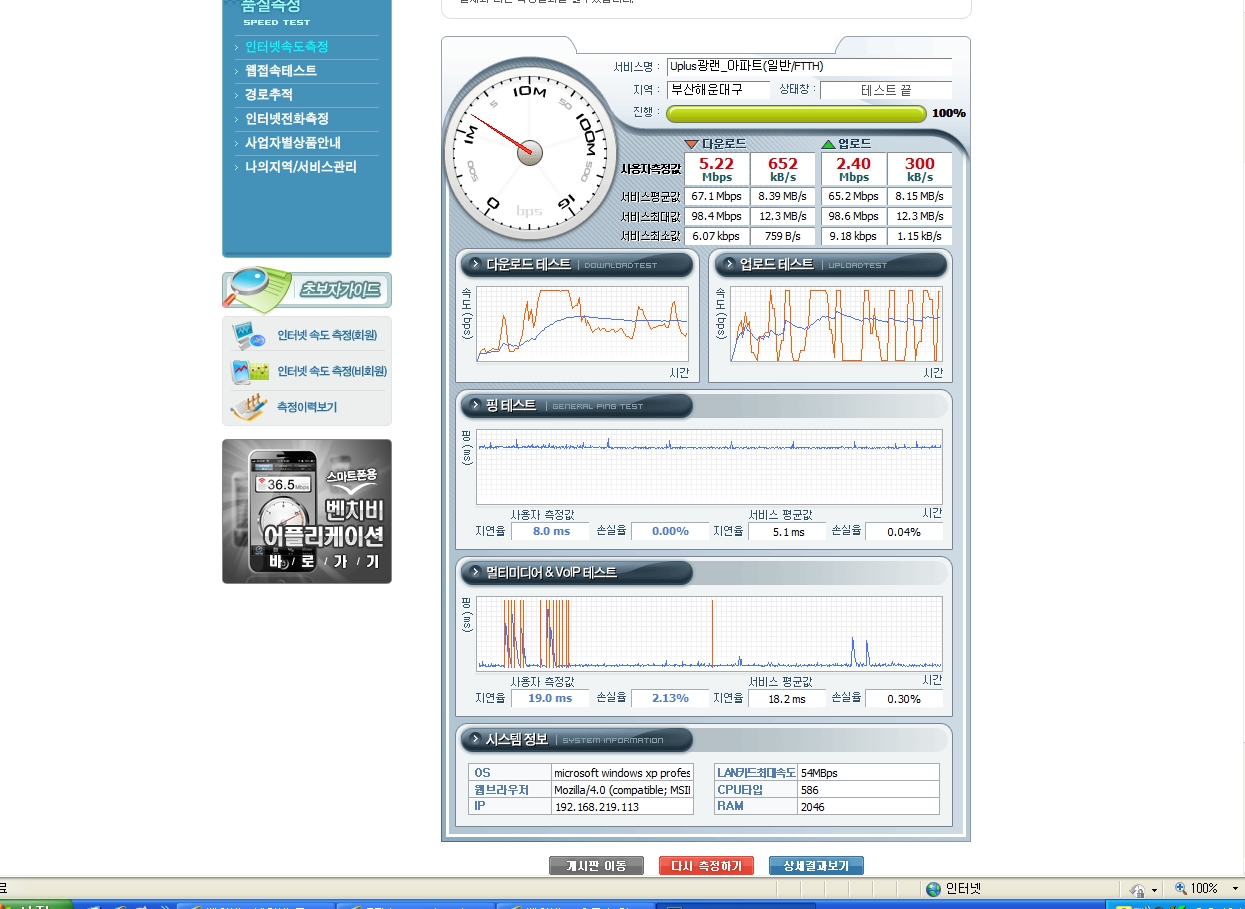The image size is (1245, 909).
Task: Click the 핑 테스트 header arrow icon
Action: point(476,406)
